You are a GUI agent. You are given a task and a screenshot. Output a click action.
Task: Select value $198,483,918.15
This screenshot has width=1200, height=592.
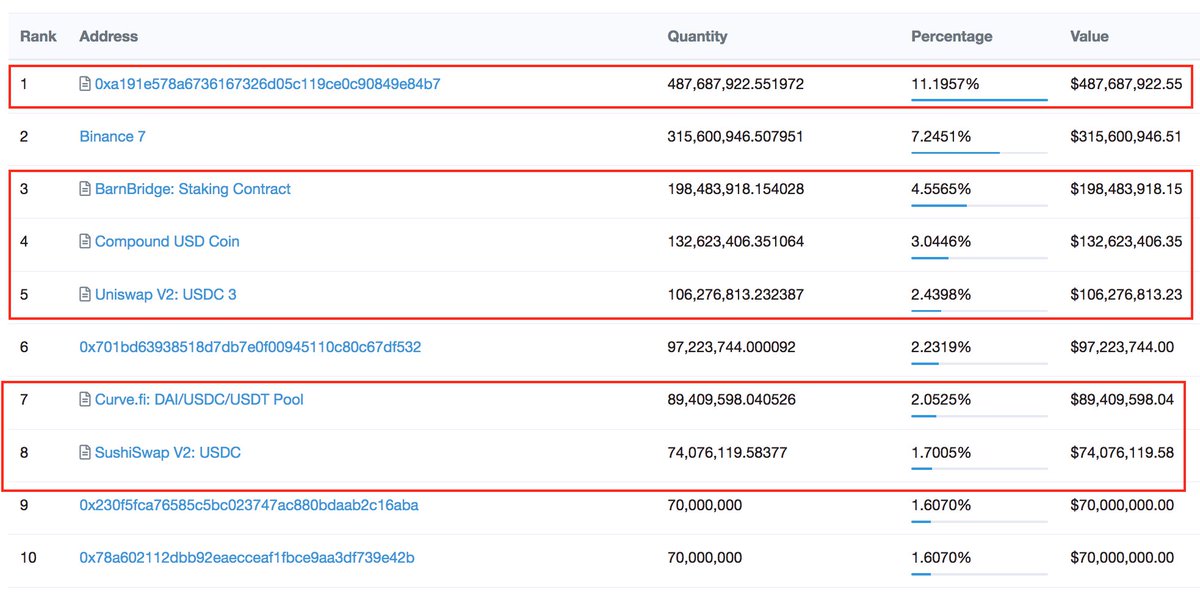click(x=1127, y=189)
